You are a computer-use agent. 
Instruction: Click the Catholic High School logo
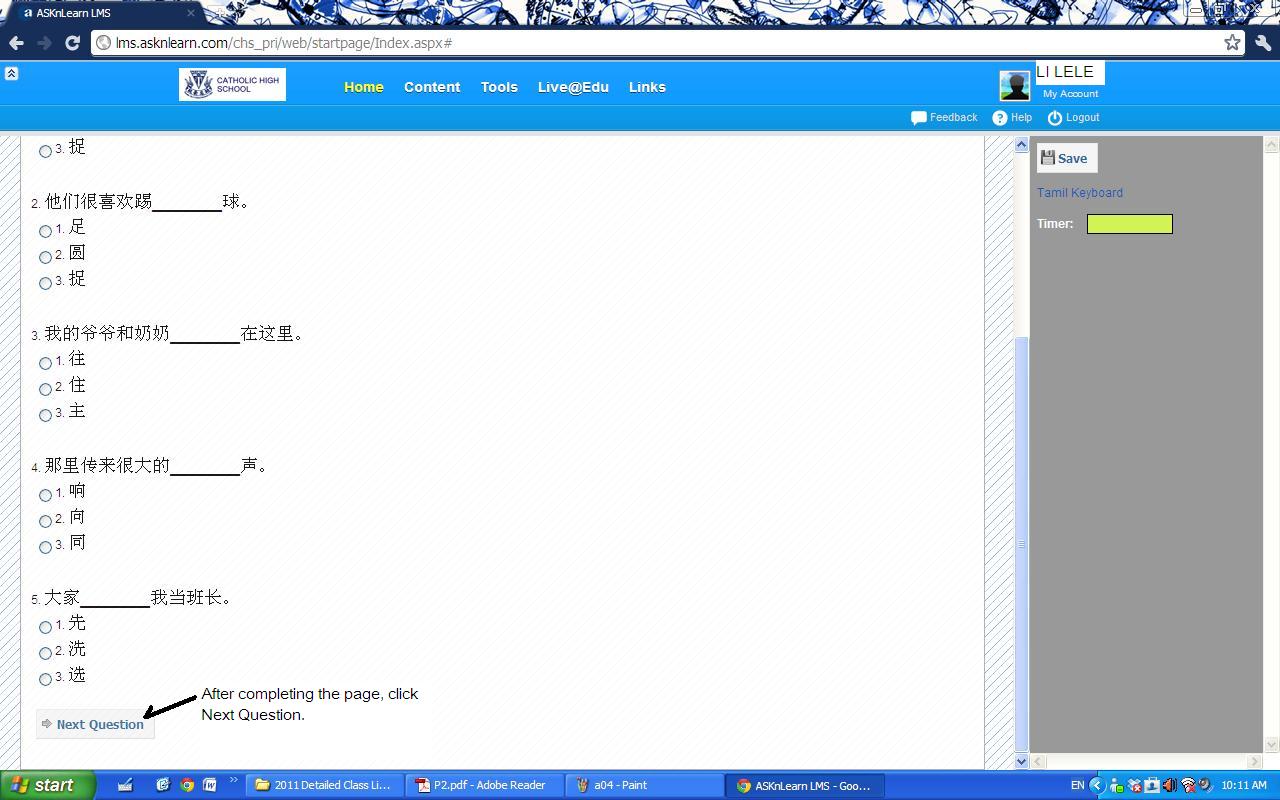pos(232,84)
